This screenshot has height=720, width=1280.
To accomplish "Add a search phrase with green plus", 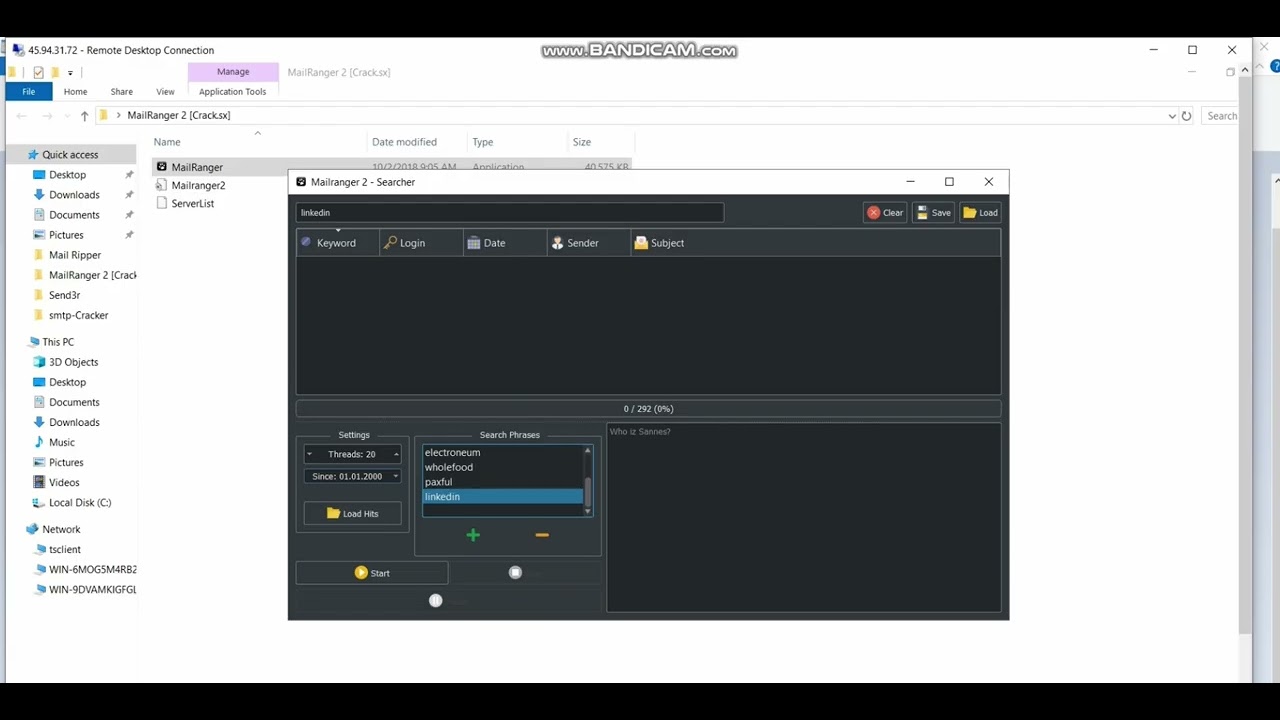I will [x=473, y=535].
